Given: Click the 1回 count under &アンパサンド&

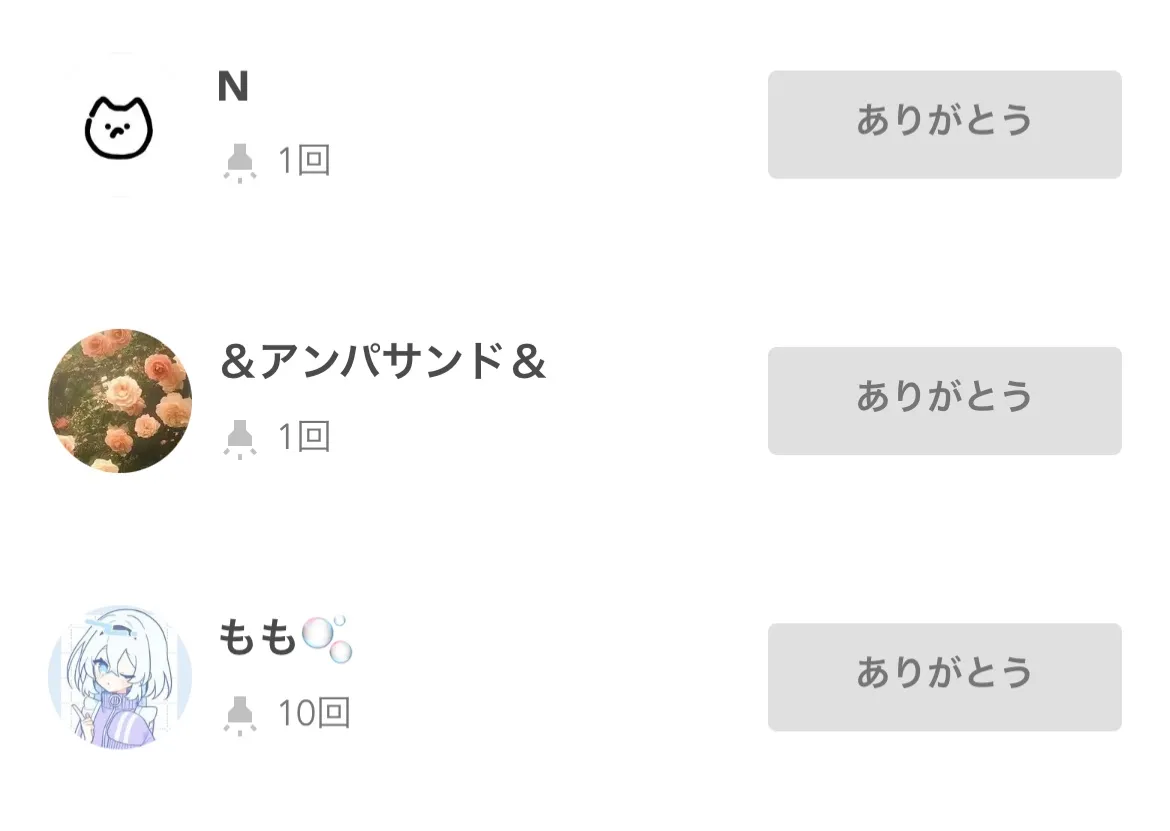Looking at the screenshot, I should 304,437.
